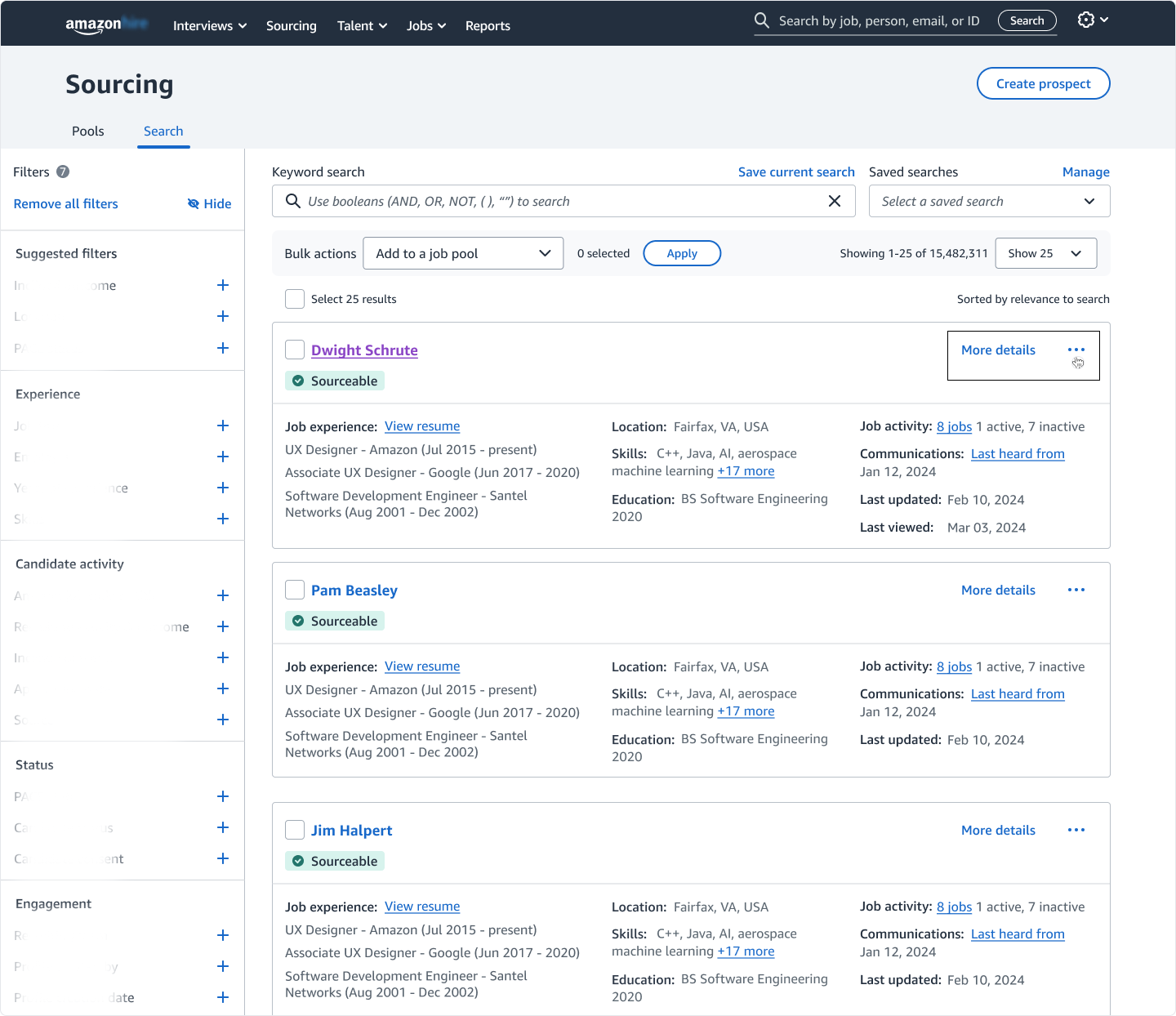Viewport: 1176px width, 1016px height.
Task: Open Dwight Schrute's profile link
Action: coord(364,350)
